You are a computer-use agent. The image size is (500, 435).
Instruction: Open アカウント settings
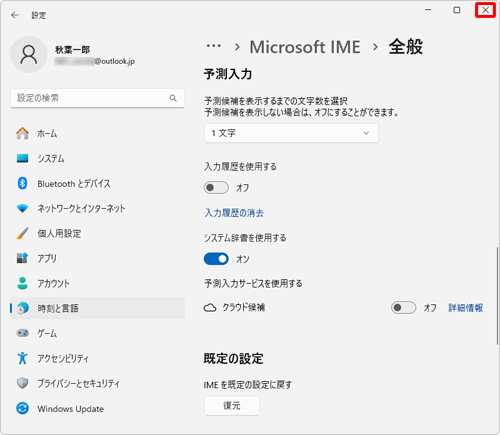[97, 283]
